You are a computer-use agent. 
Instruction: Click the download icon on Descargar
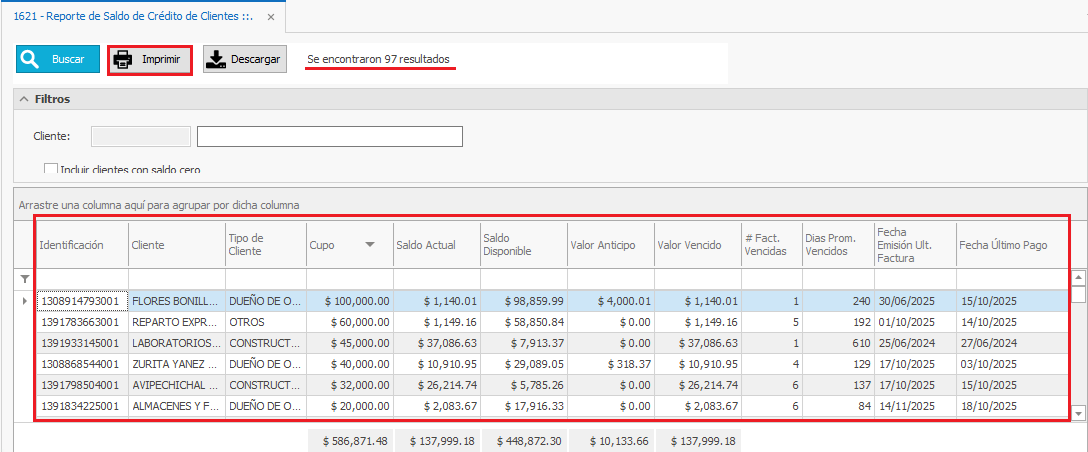[216, 60]
